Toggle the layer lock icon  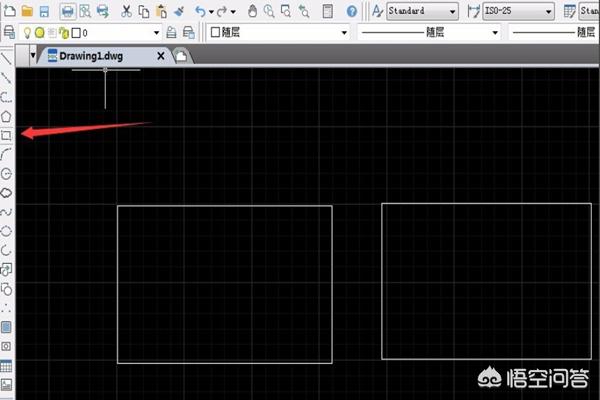tap(64, 33)
